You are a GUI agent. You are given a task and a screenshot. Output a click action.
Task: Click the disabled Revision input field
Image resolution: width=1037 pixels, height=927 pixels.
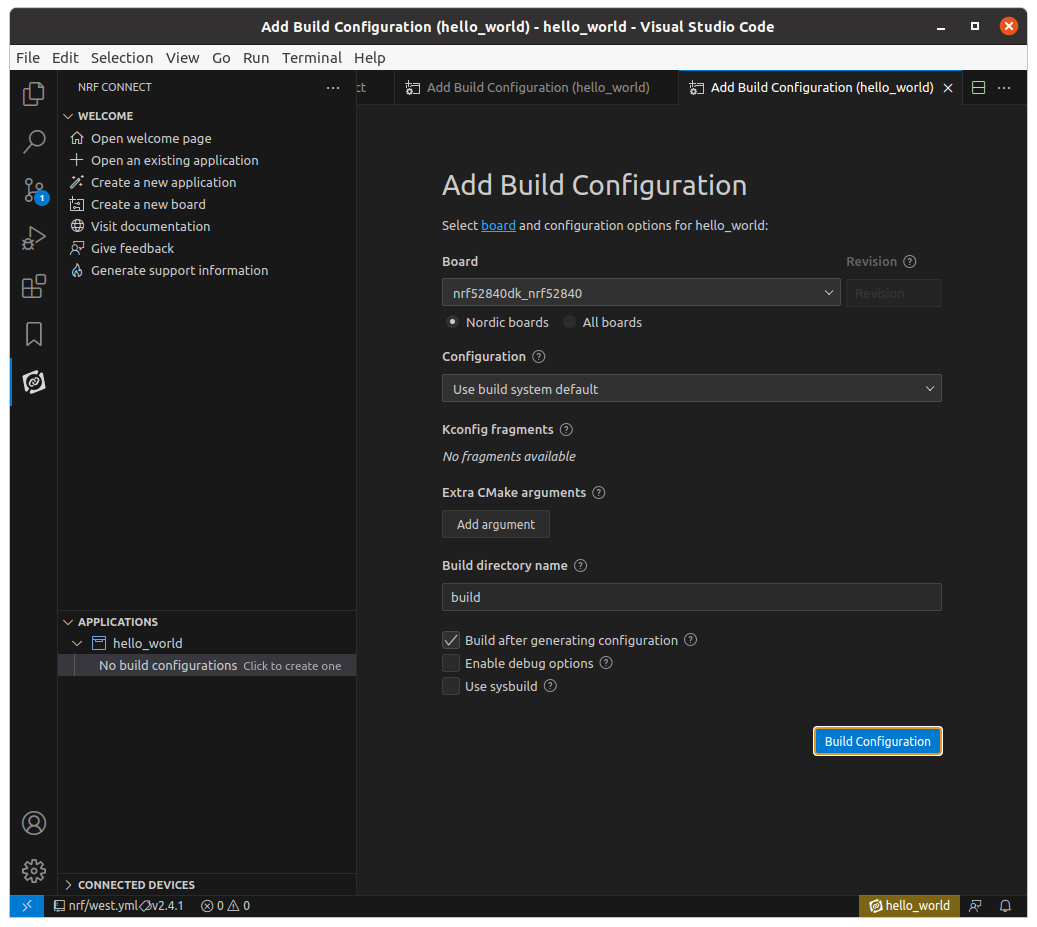893,293
